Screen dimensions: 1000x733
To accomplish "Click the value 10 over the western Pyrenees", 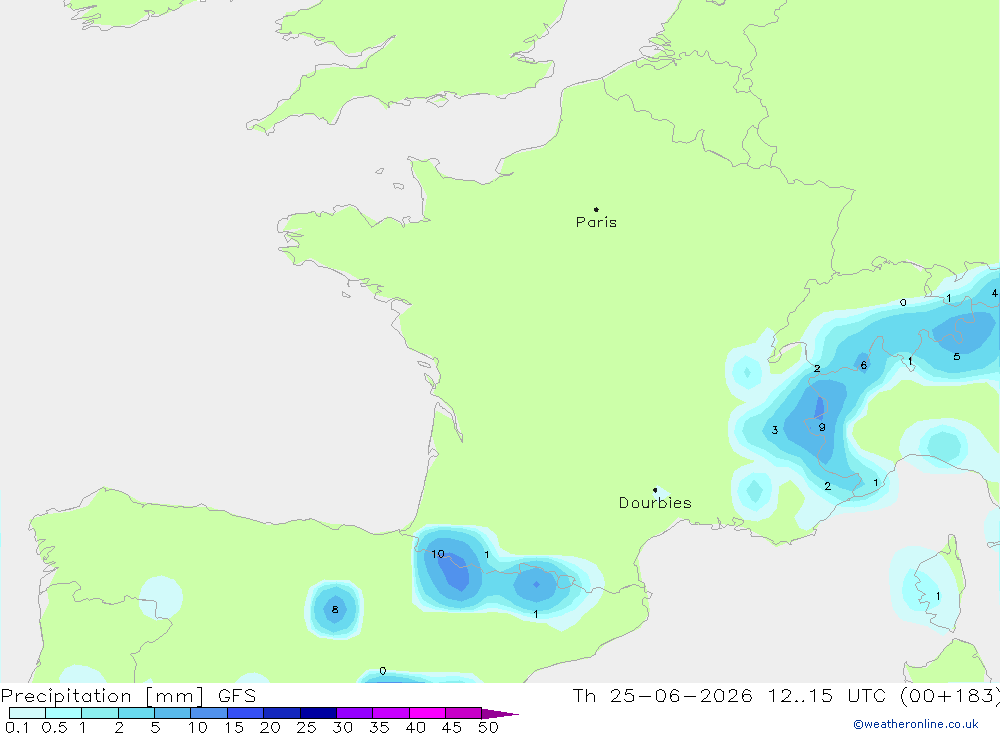I will coord(438,554).
